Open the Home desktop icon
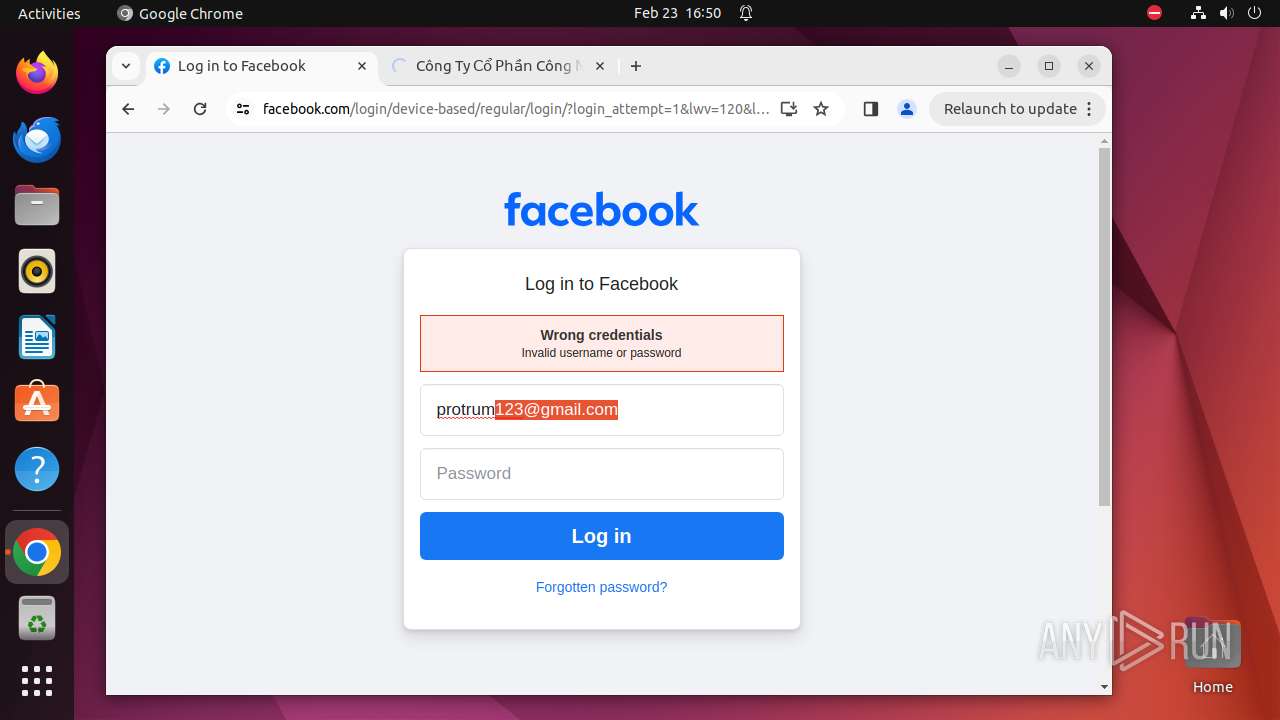 (x=1212, y=656)
